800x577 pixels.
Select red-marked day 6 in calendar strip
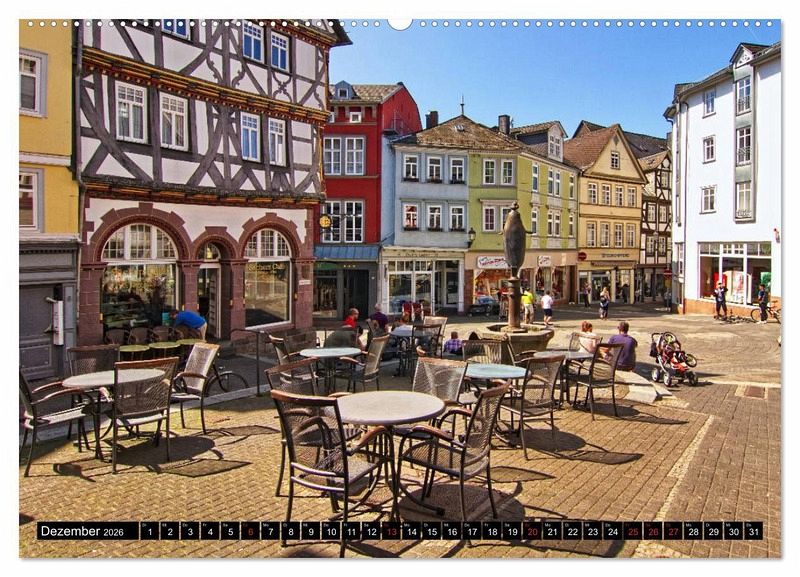[249, 531]
